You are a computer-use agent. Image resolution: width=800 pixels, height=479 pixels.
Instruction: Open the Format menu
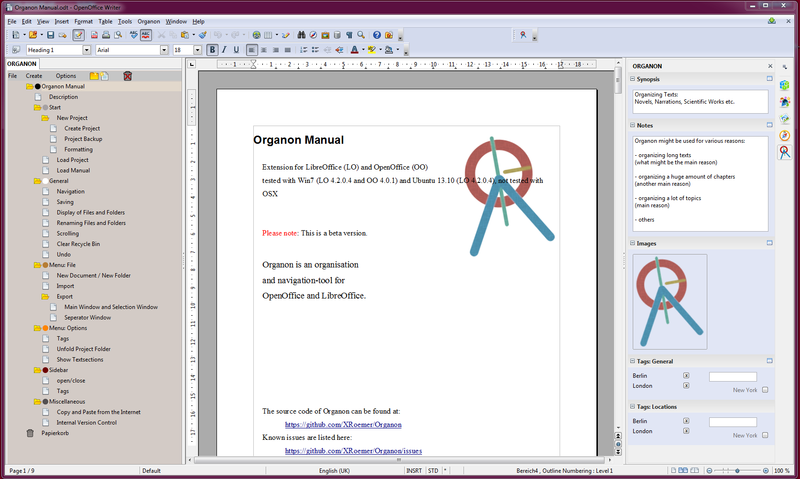click(x=83, y=21)
